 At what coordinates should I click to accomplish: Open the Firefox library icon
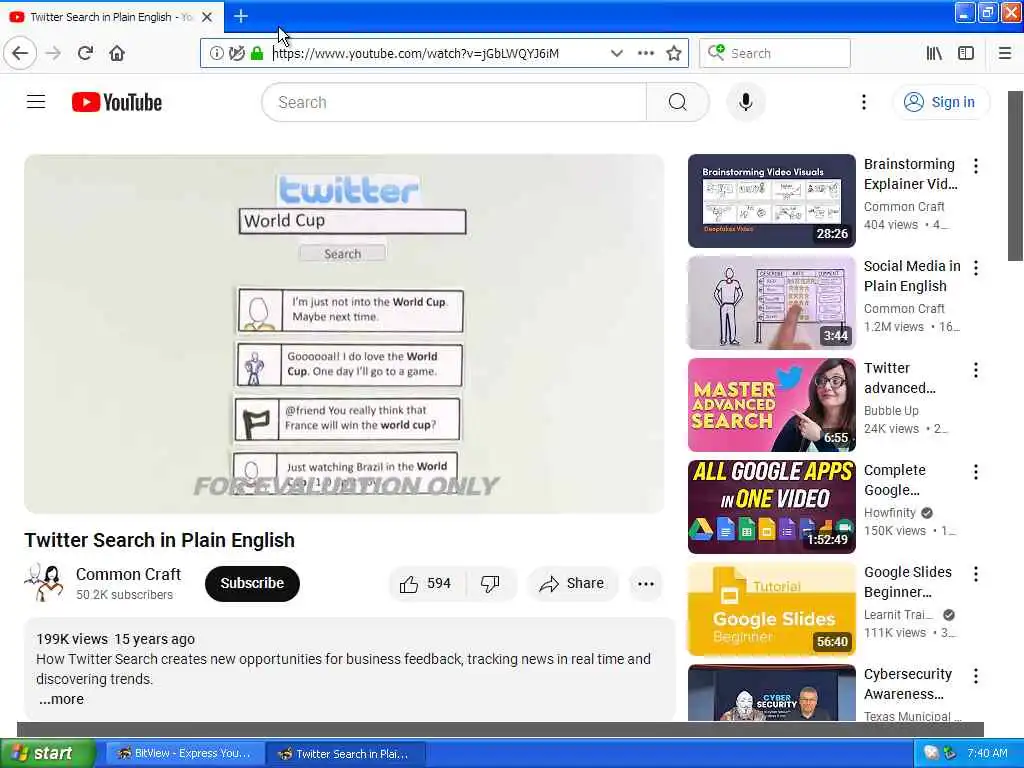[x=934, y=54]
